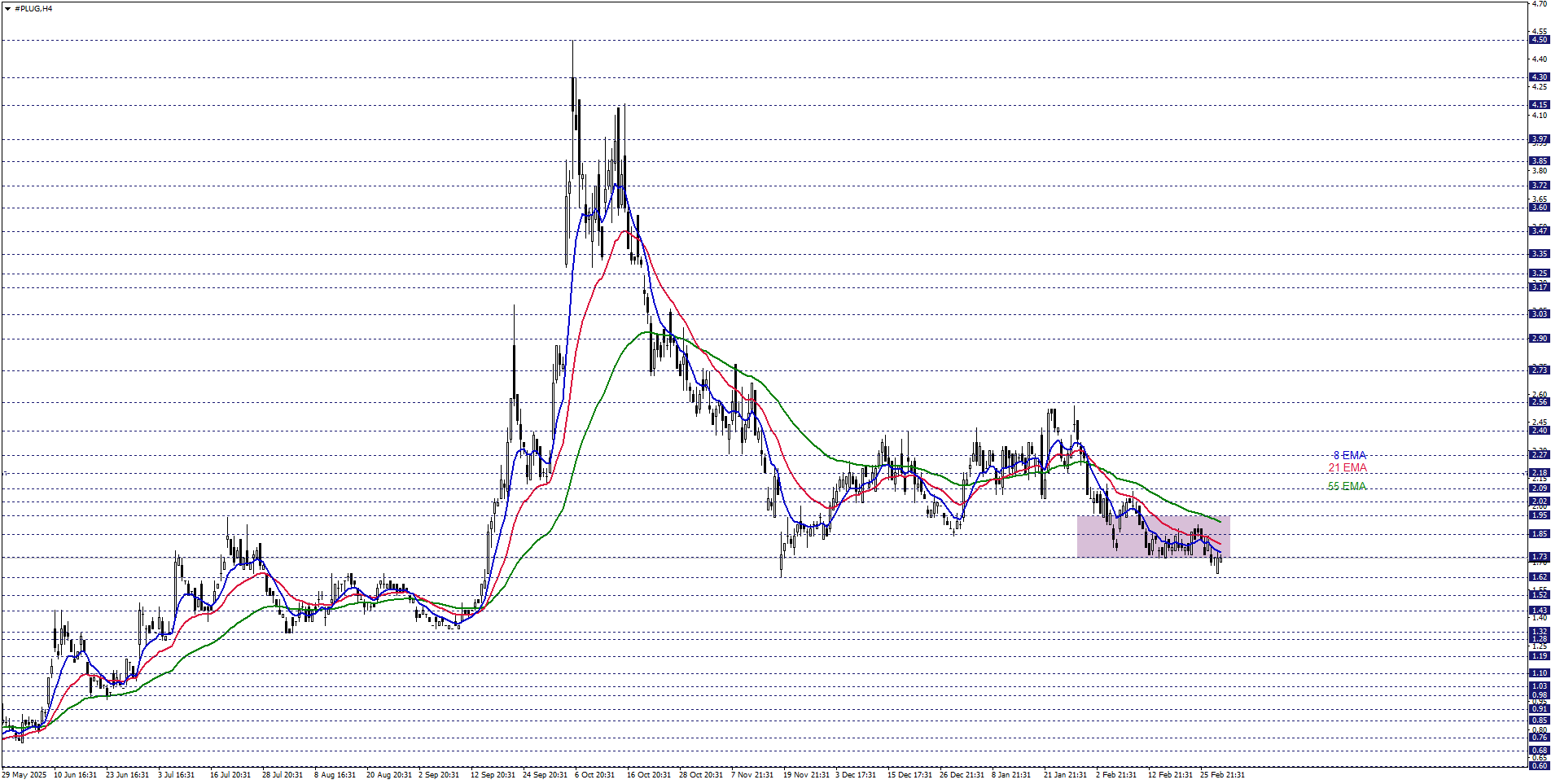Viewport: 1560px width, 784px height.
Task: Click the 4.15 price level tag
Action: pos(1539,105)
